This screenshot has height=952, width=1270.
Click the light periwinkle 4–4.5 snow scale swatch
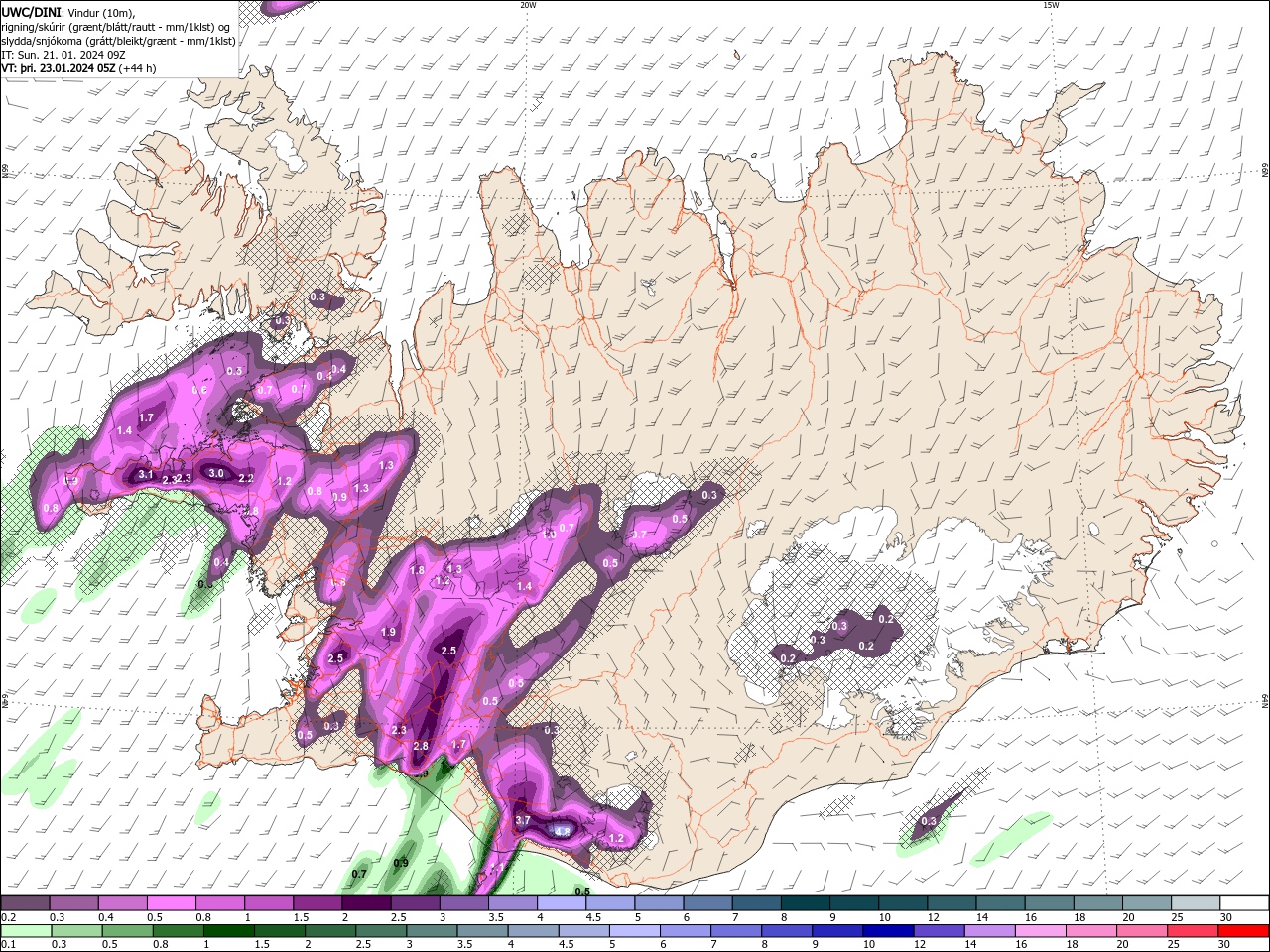(x=561, y=903)
